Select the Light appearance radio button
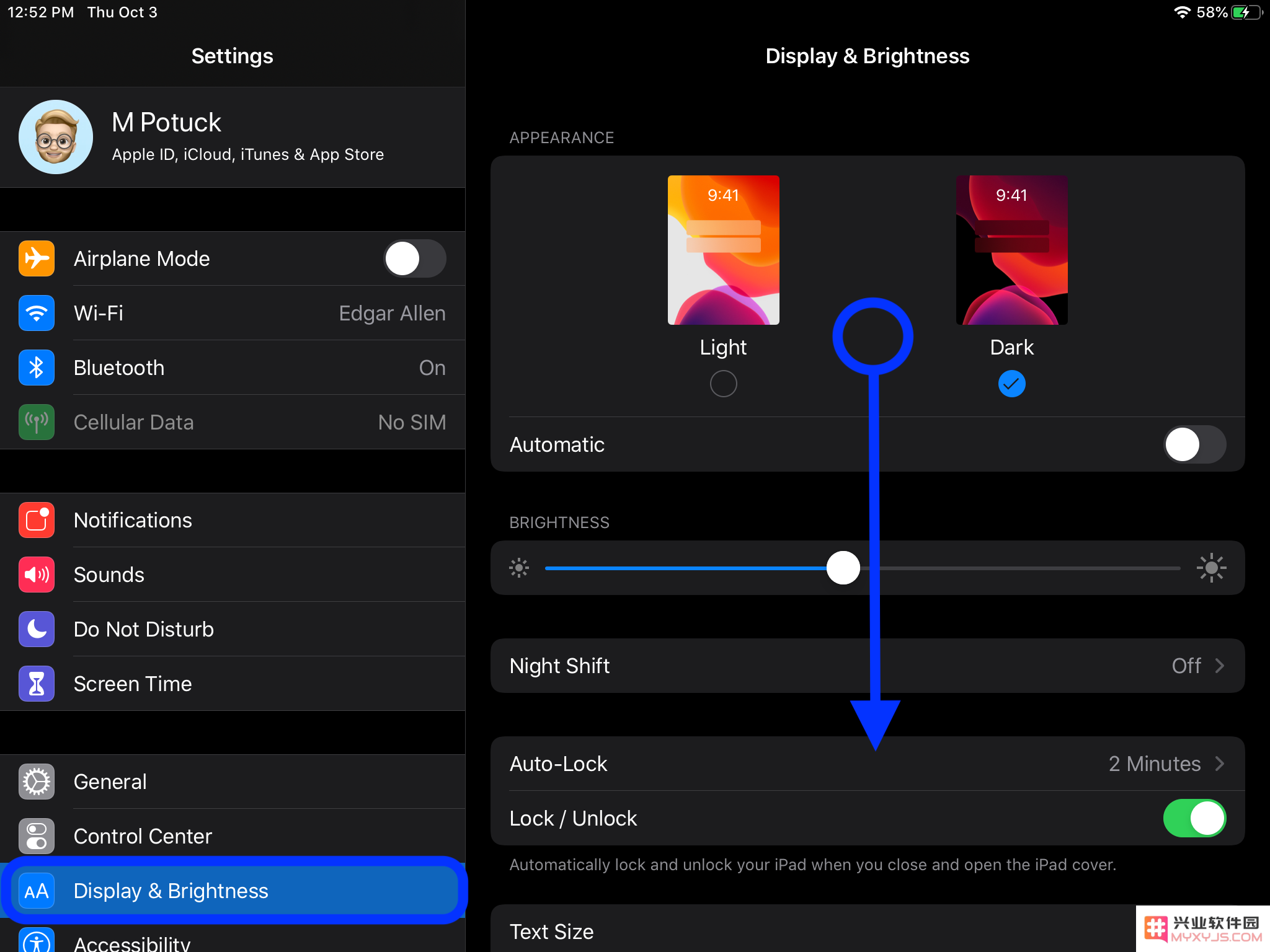Image resolution: width=1270 pixels, height=952 pixels. [723, 384]
